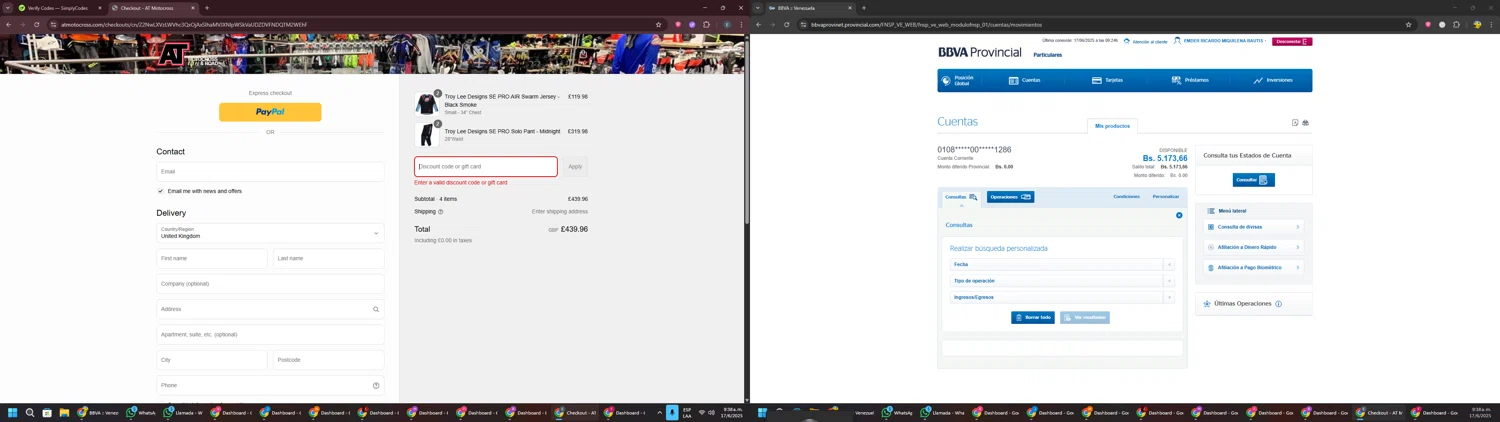Image resolution: width=1500 pixels, height=422 pixels.
Task: Open the Tarjetas menu in BBVA navigation
Action: coord(1107,80)
